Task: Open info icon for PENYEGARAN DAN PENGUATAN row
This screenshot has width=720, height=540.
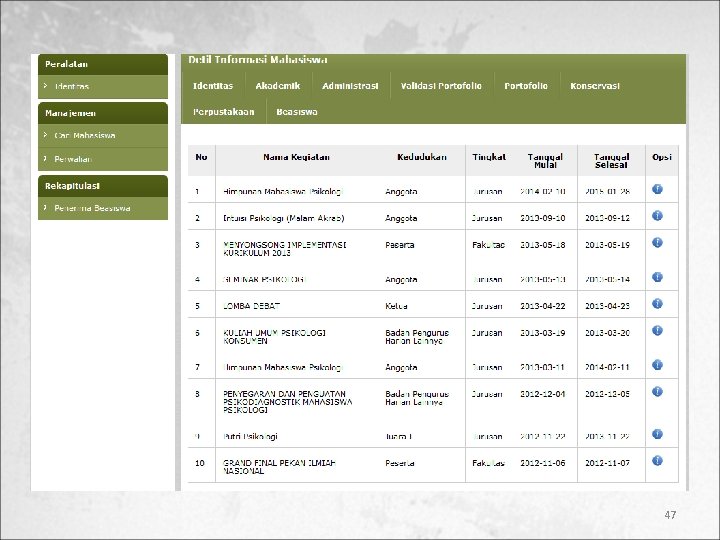Action: click(x=657, y=392)
